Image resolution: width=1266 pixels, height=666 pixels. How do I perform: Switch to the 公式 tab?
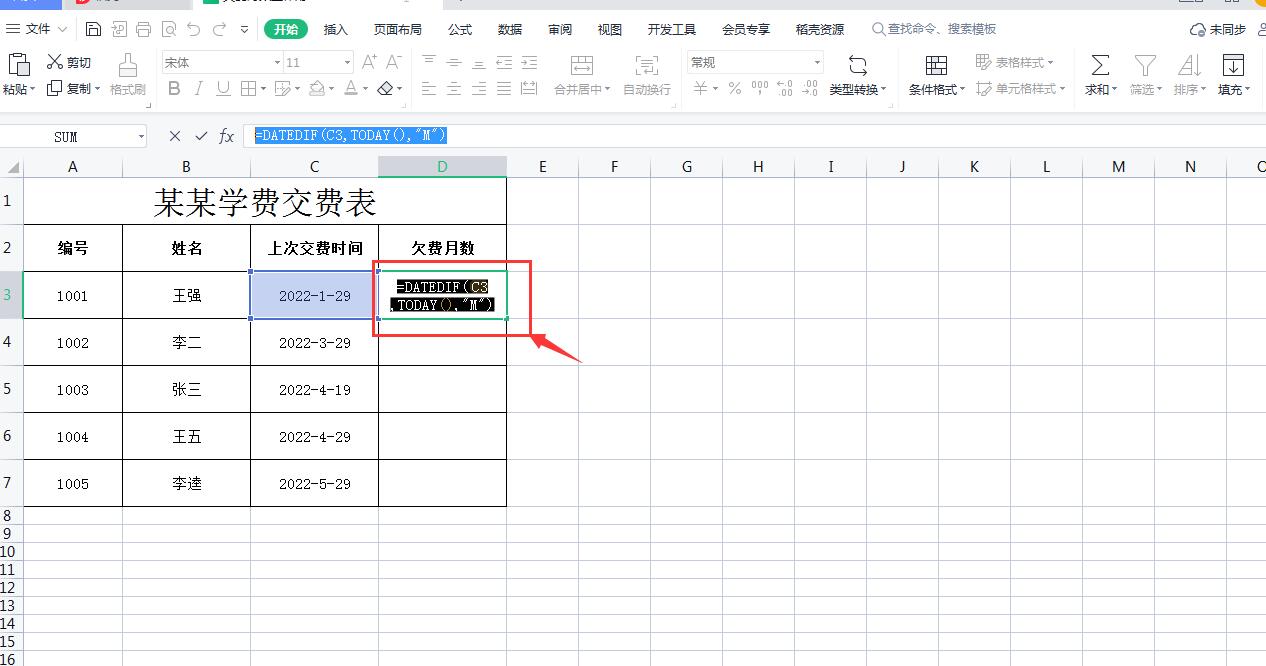click(460, 30)
